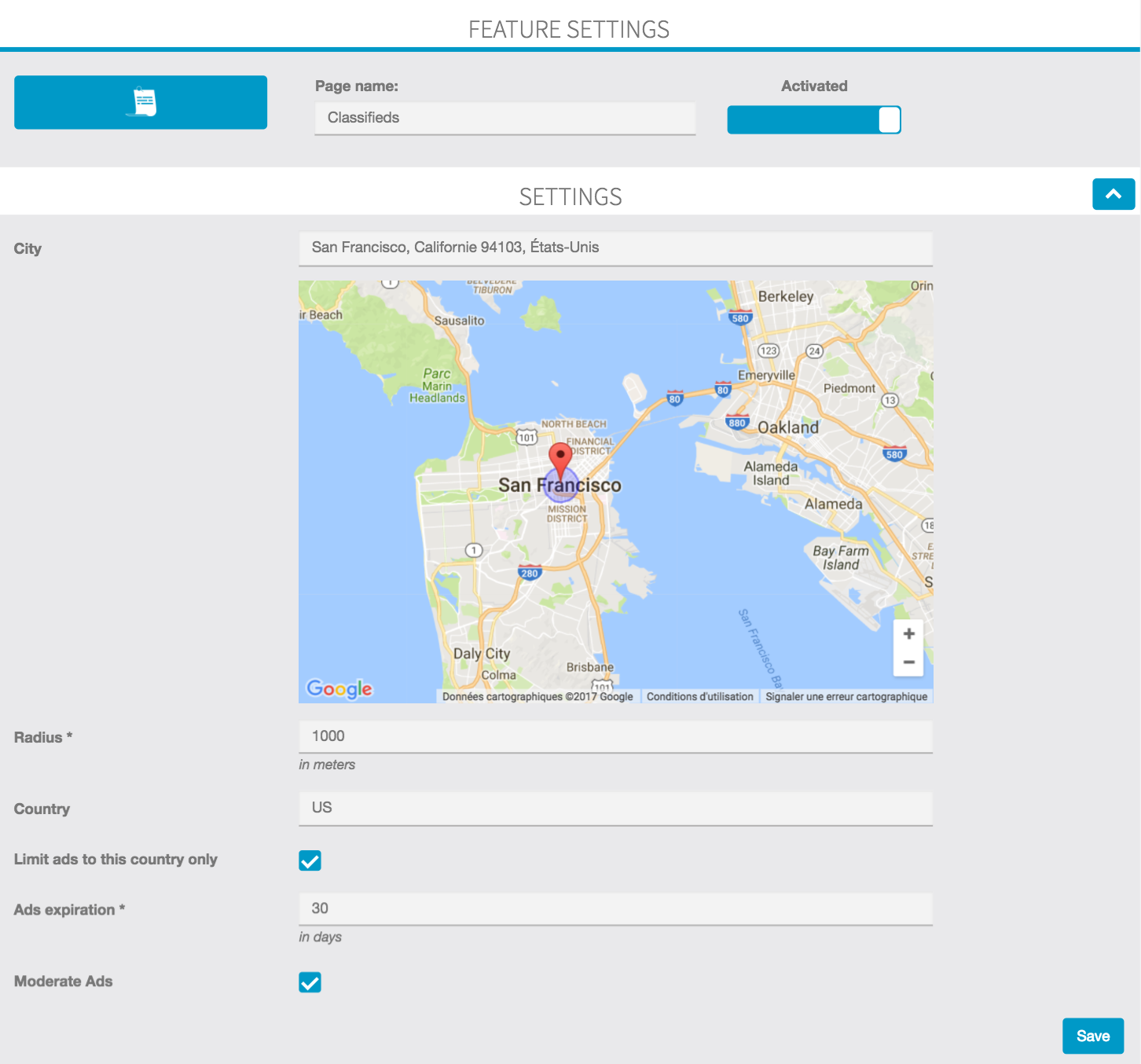The image size is (1141, 1064).
Task: Click the Radius input field
Action: [x=615, y=736]
